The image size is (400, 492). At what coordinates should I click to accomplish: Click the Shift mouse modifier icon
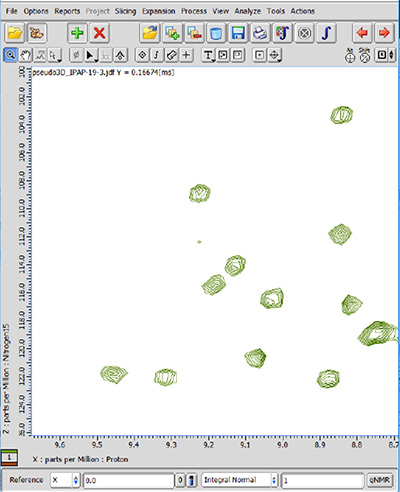(365, 55)
